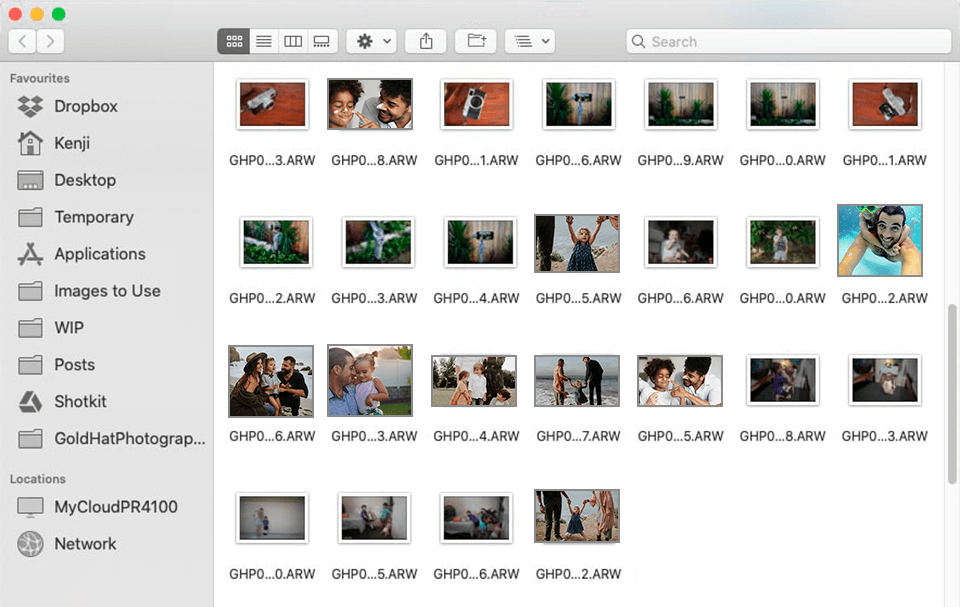The image size is (960, 607).
Task: Go to the Kenji home folder
Action: point(72,143)
